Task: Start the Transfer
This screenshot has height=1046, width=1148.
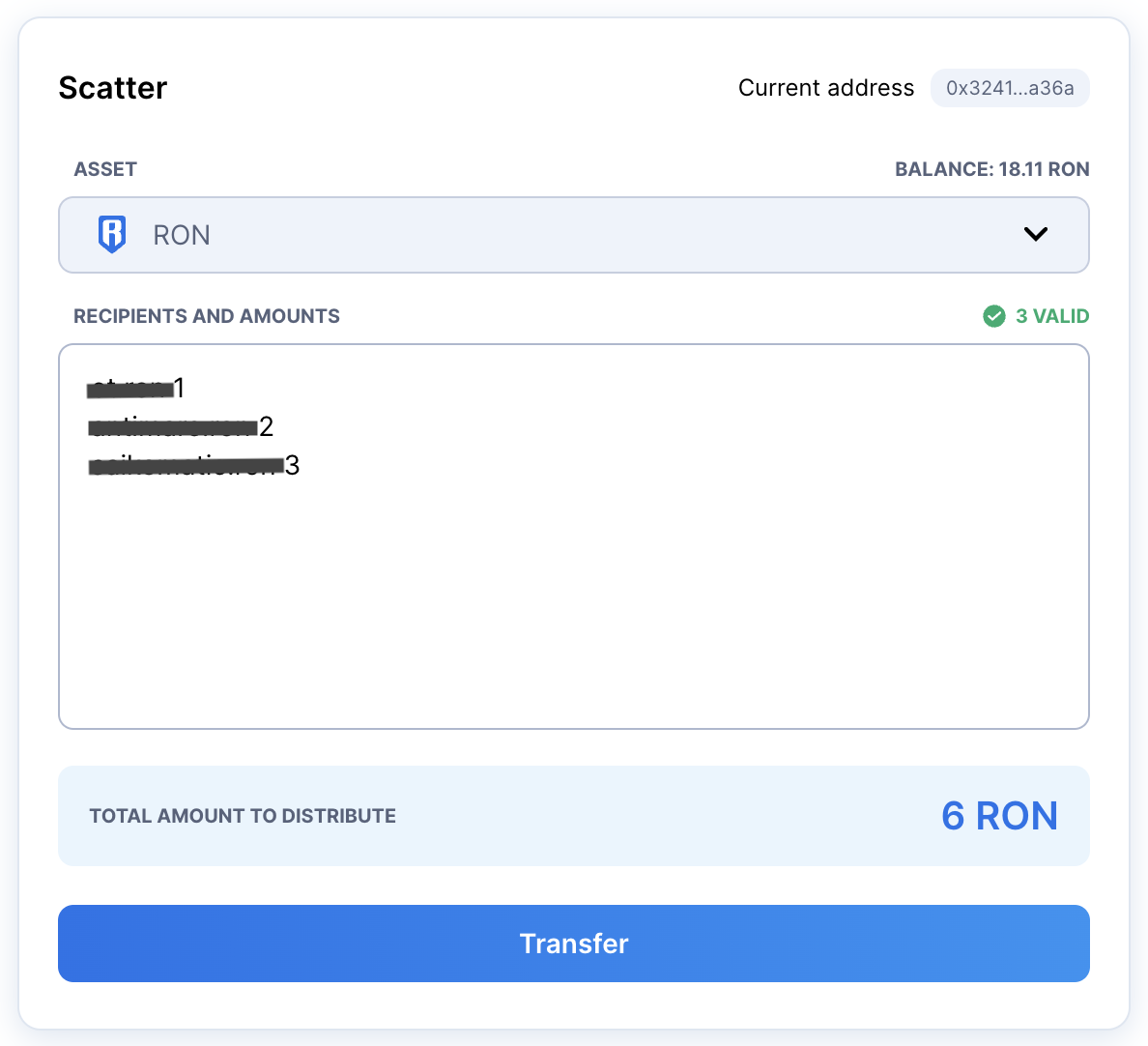Action: point(573,944)
